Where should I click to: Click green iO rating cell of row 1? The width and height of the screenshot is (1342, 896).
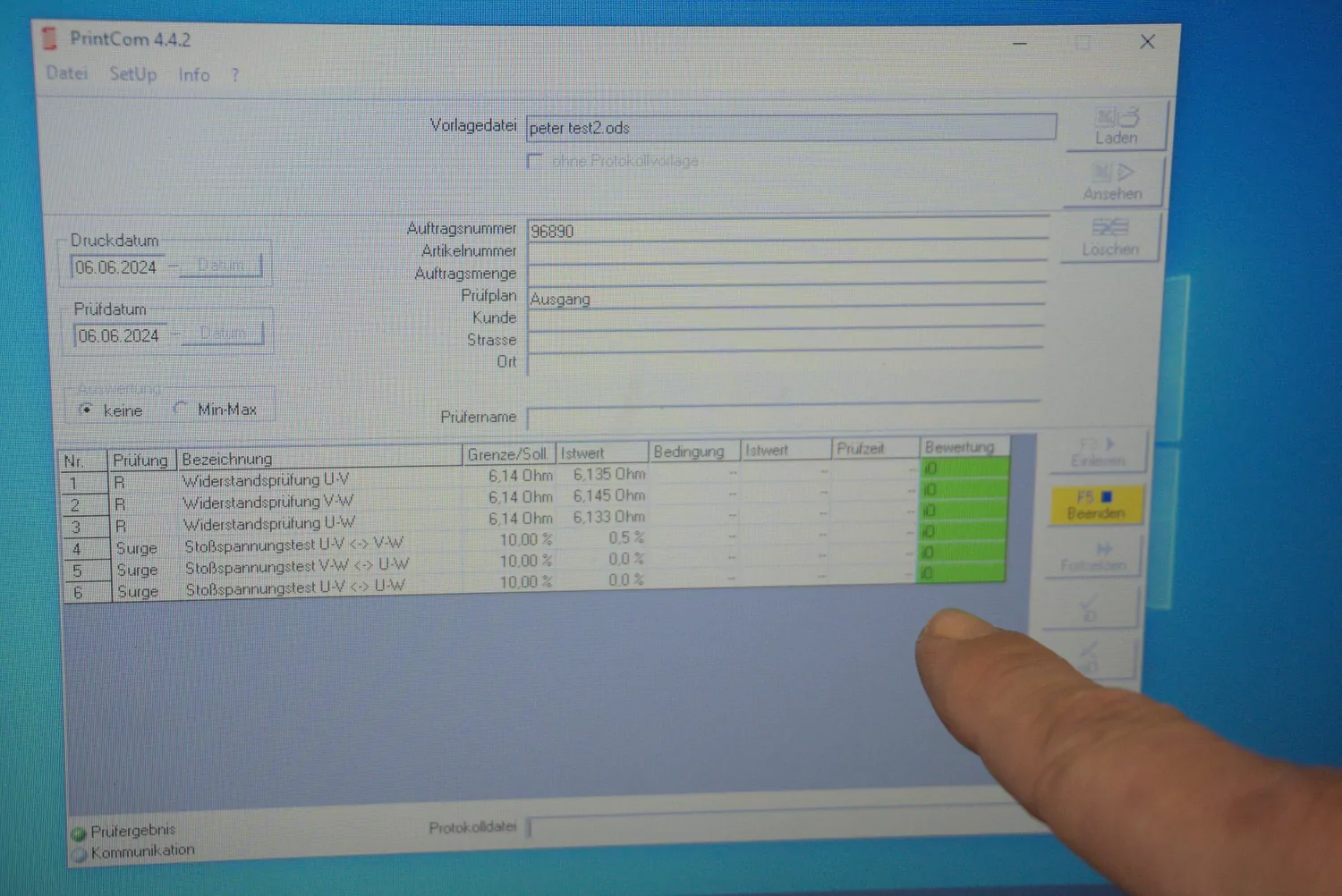pyautogui.click(x=964, y=468)
